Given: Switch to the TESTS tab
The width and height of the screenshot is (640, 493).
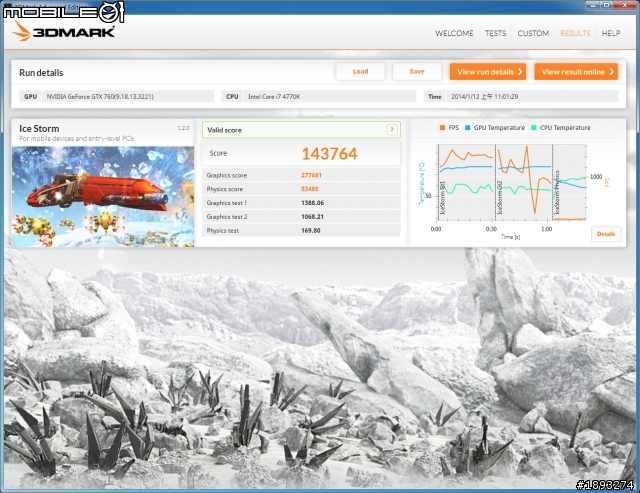Looking at the screenshot, I should (495, 33).
